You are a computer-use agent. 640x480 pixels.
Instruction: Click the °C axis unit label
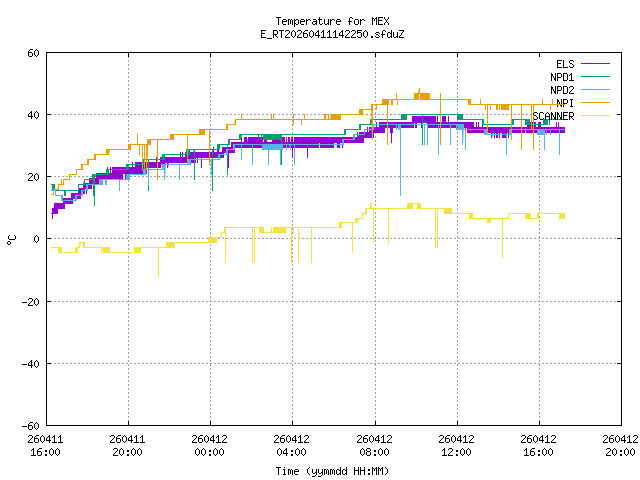point(11,240)
